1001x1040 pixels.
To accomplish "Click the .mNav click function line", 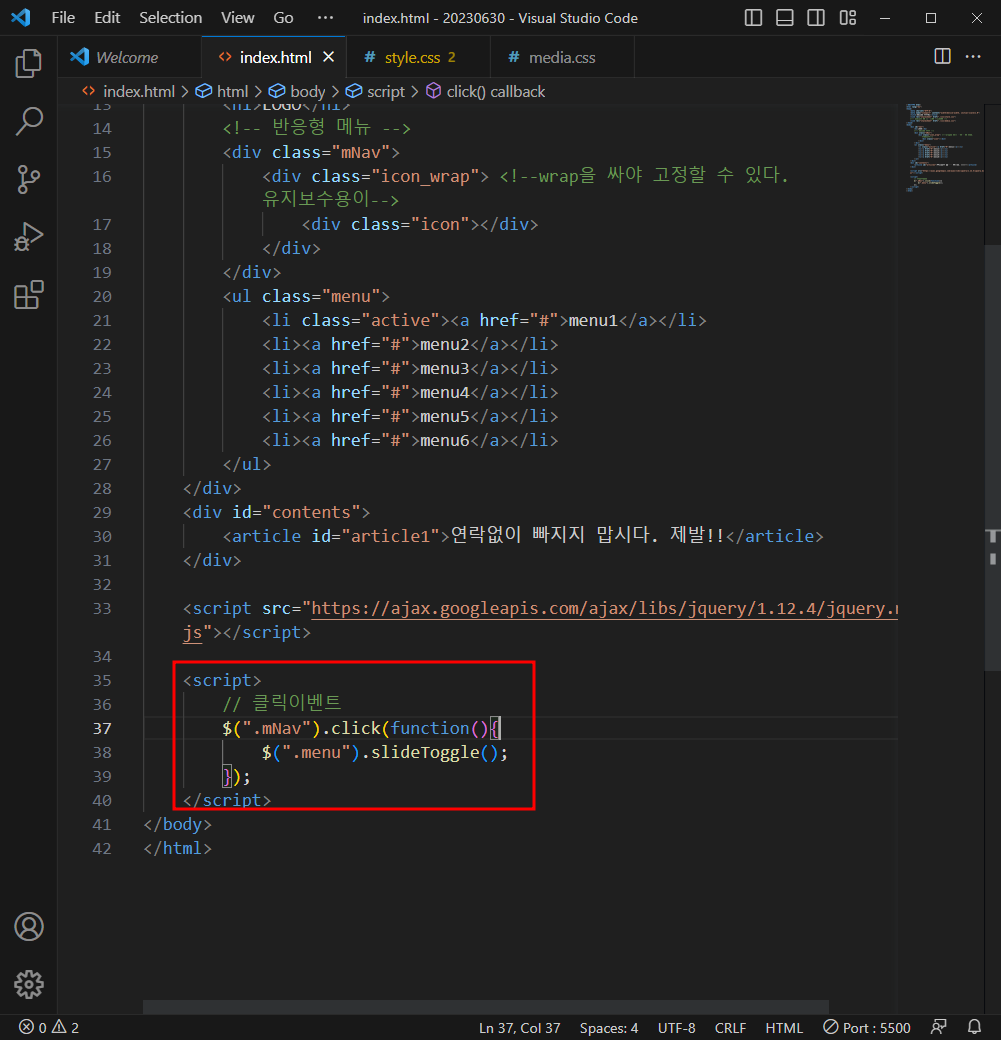I will coord(362,728).
